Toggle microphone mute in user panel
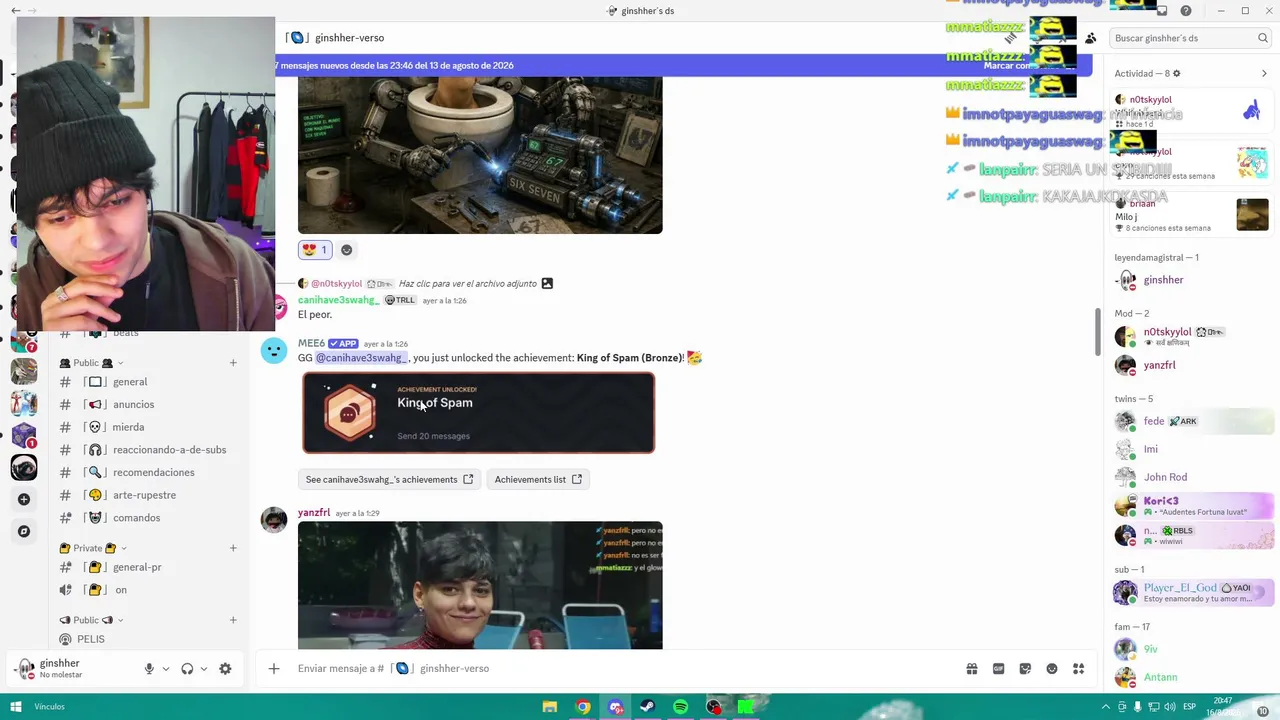 pyautogui.click(x=149, y=668)
